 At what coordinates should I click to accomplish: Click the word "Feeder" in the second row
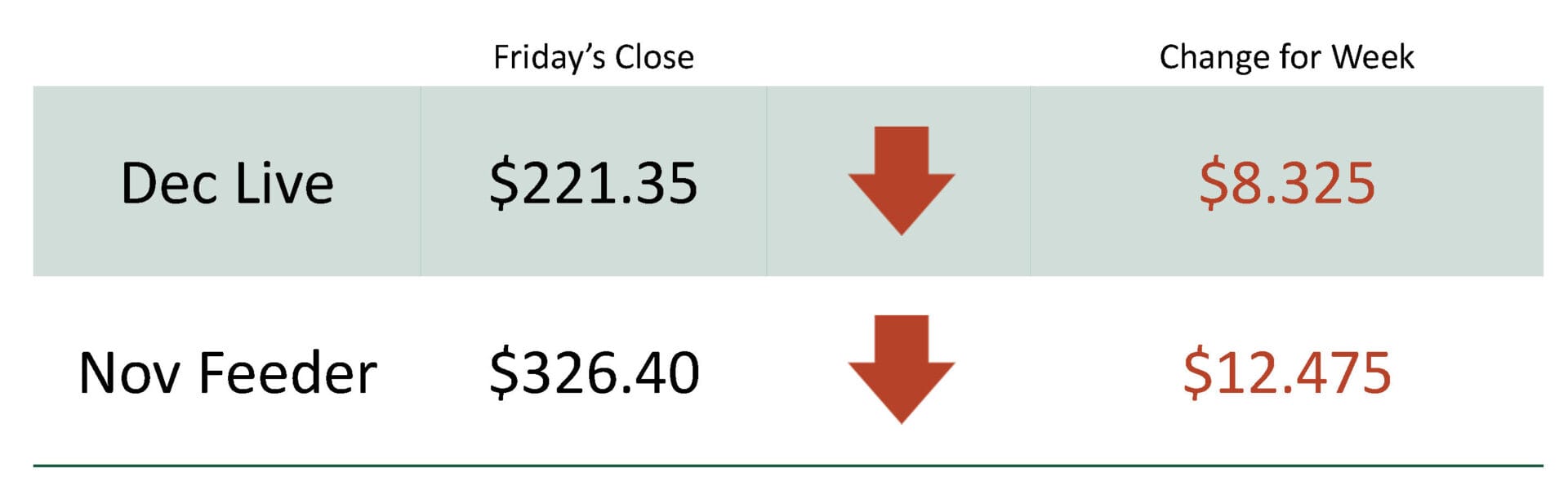pyautogui.click(x=287, y=372)
